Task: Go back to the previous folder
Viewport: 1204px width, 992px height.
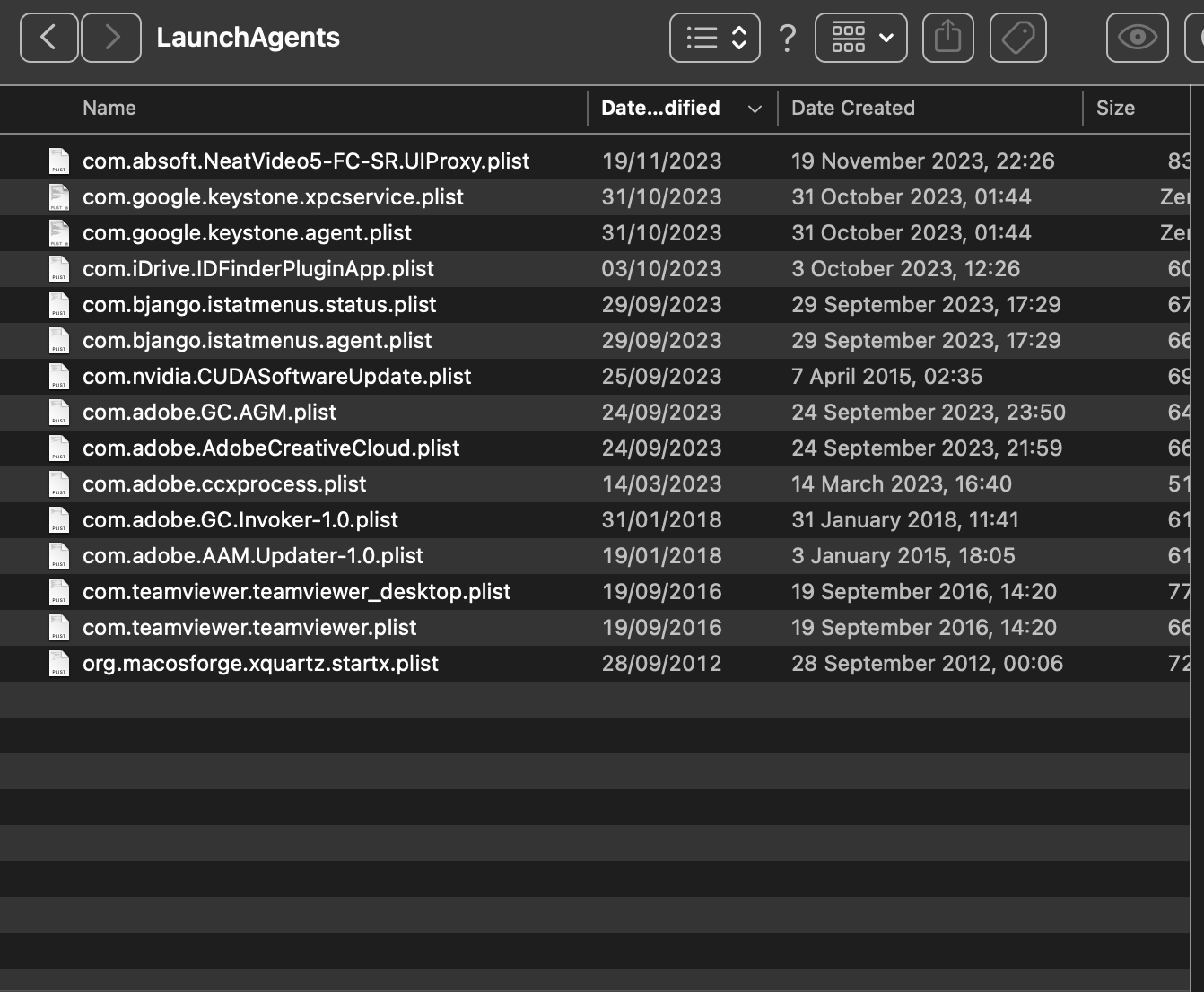Action: pos(48,38)
